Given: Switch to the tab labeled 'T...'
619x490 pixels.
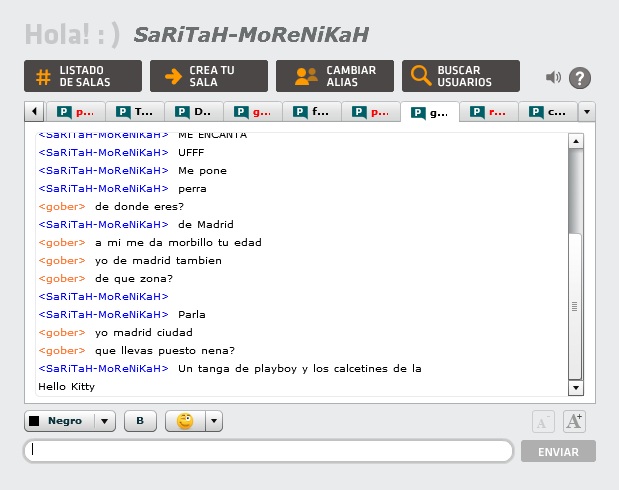Looking at the screenshot, I should [x=135, y=112].
